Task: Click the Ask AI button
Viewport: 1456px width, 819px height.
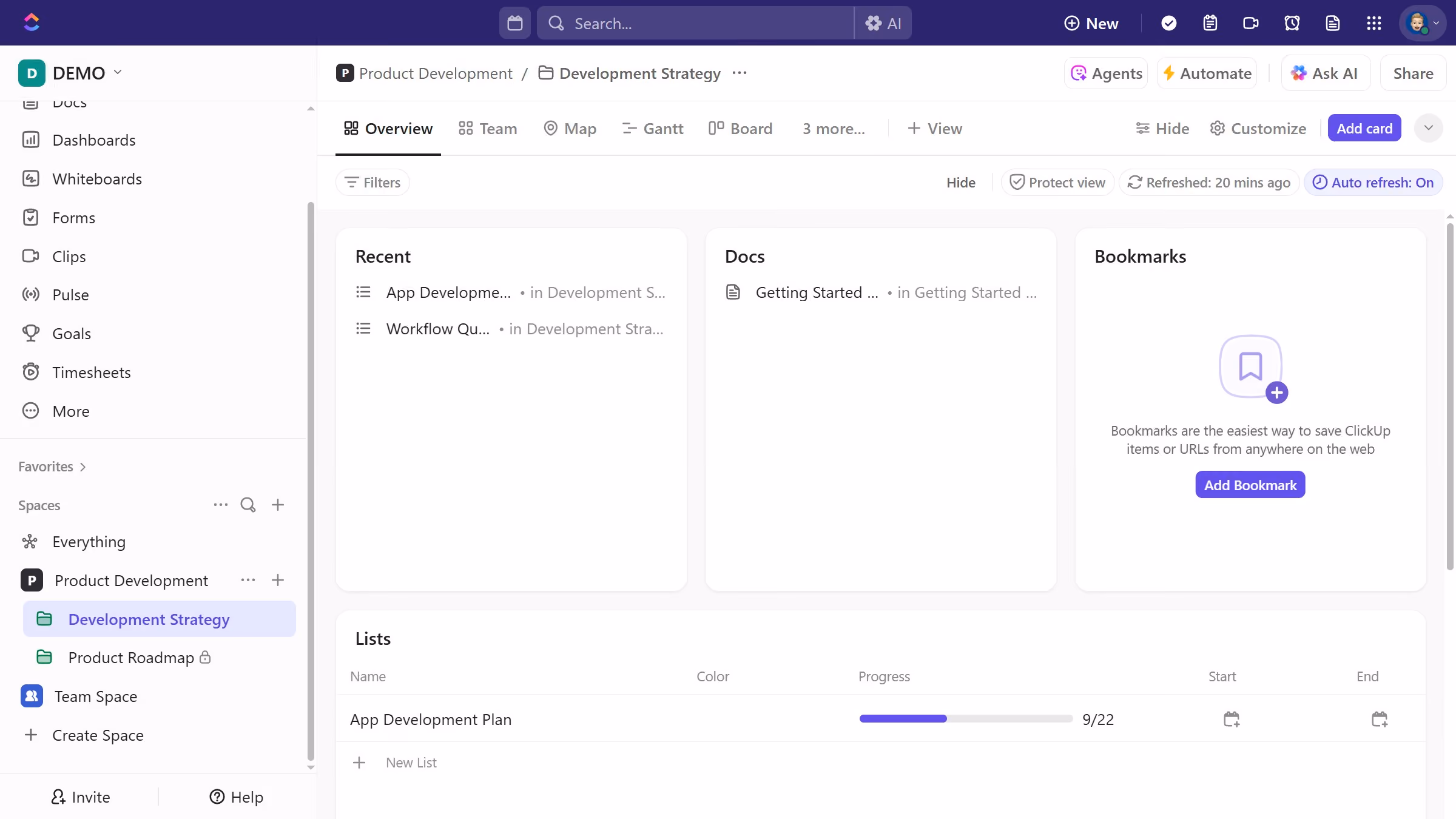Action: [1325, 73]
